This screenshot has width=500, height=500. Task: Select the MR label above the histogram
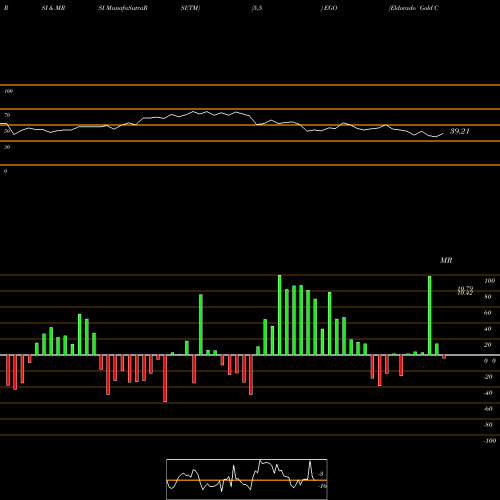[446, 260]
